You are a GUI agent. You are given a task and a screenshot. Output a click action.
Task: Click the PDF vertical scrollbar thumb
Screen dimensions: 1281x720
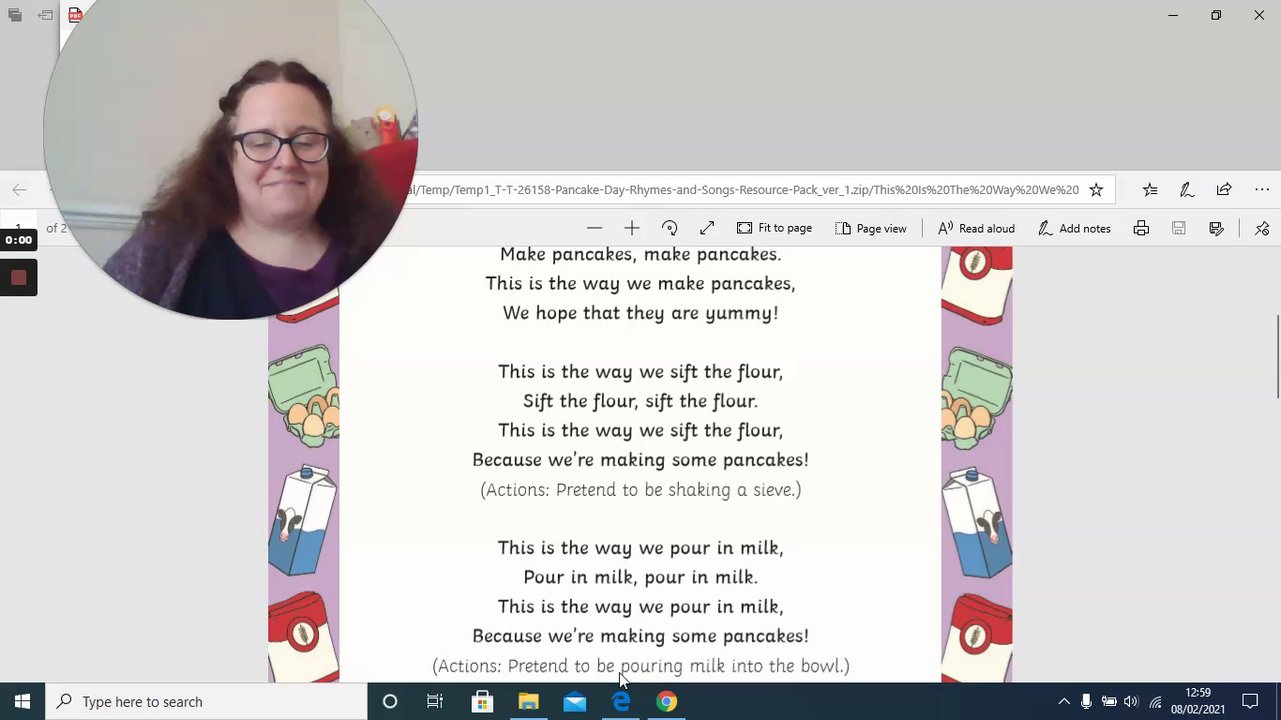tap(1277, 357)
